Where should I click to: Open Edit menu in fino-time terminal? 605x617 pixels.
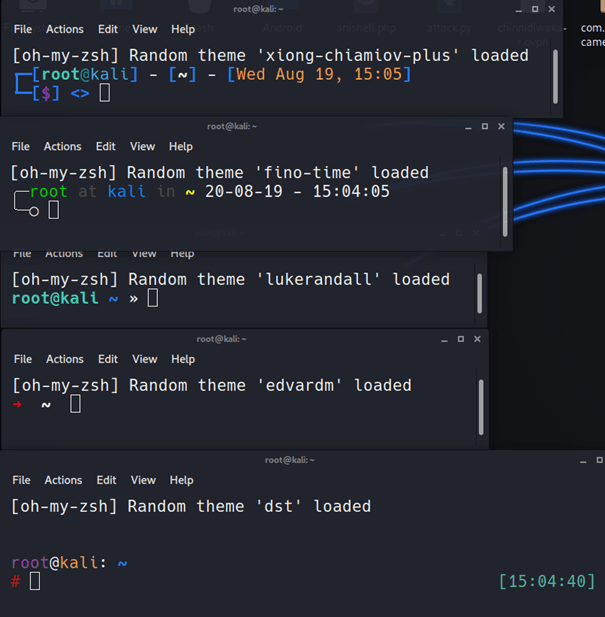point(106,146)
